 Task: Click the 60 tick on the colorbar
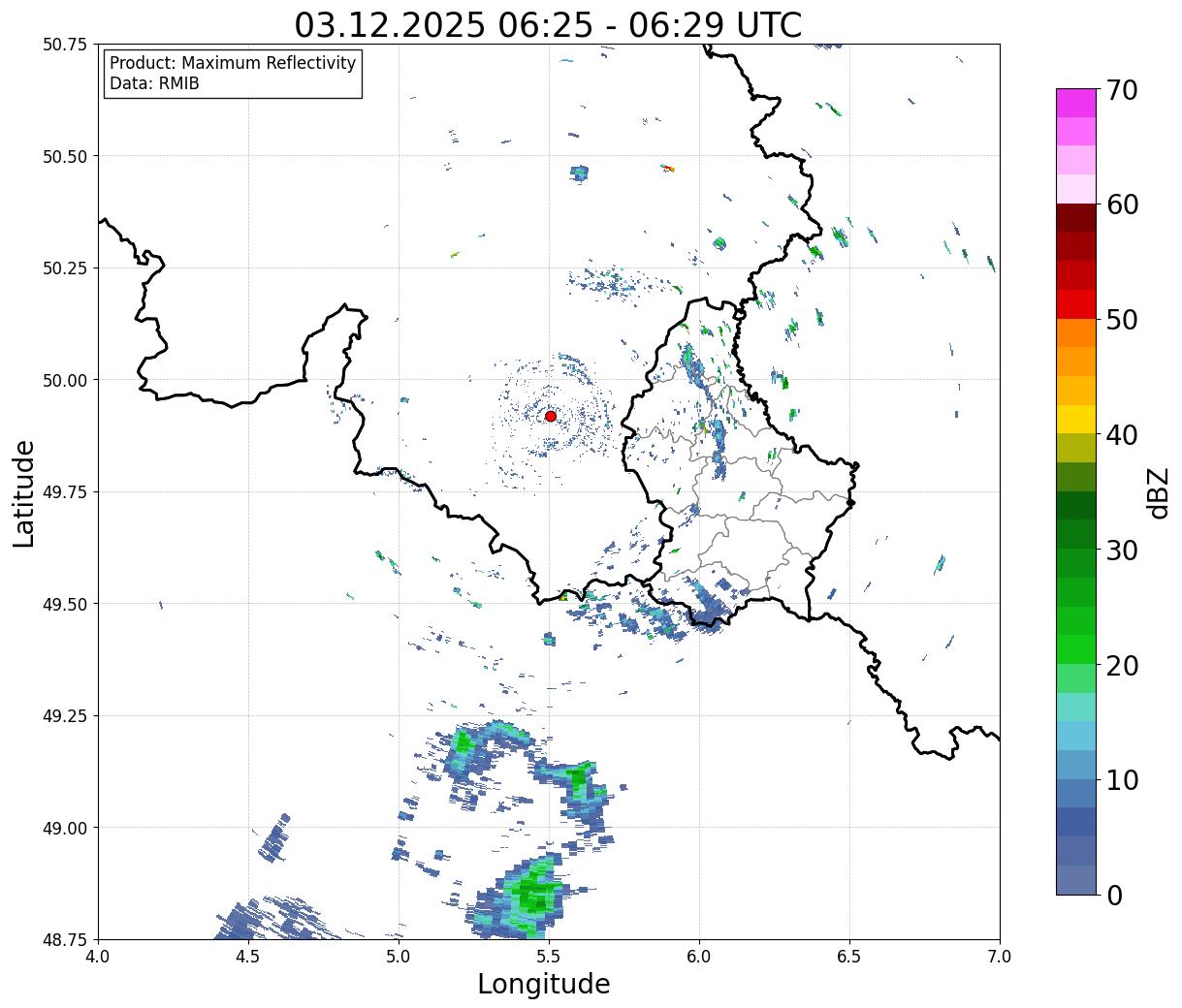point(1121,205)
